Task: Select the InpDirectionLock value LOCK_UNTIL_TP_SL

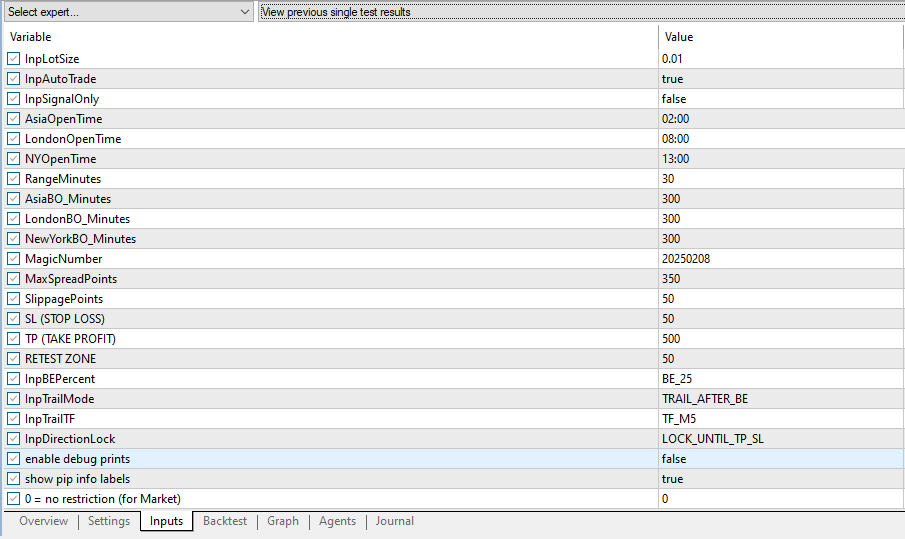Action: click(x=711, y=439)
